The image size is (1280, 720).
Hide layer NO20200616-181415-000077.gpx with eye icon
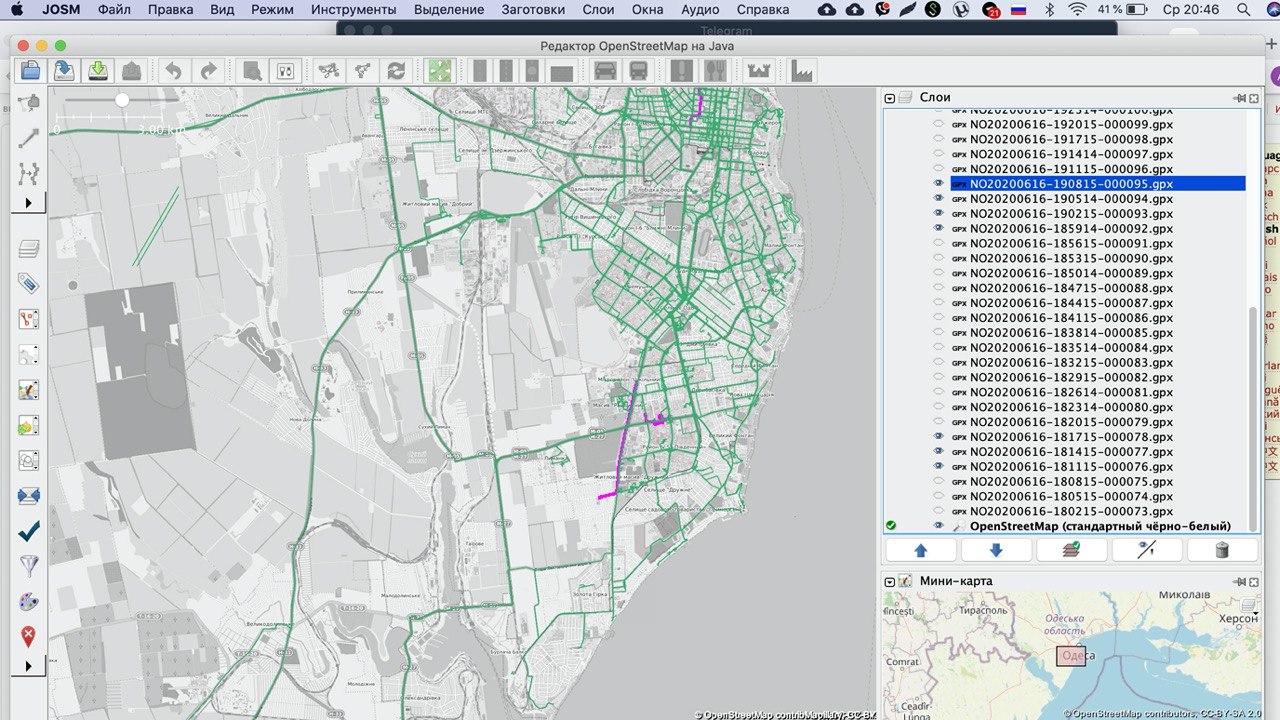938,452
